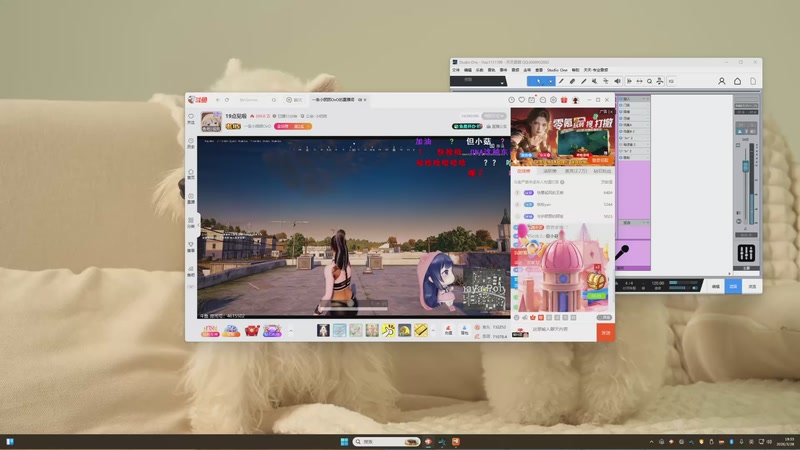Screen dimensions: 800x450
Task: Open the Browse button at Studio One bottom right
Action: tap(752, 286)
